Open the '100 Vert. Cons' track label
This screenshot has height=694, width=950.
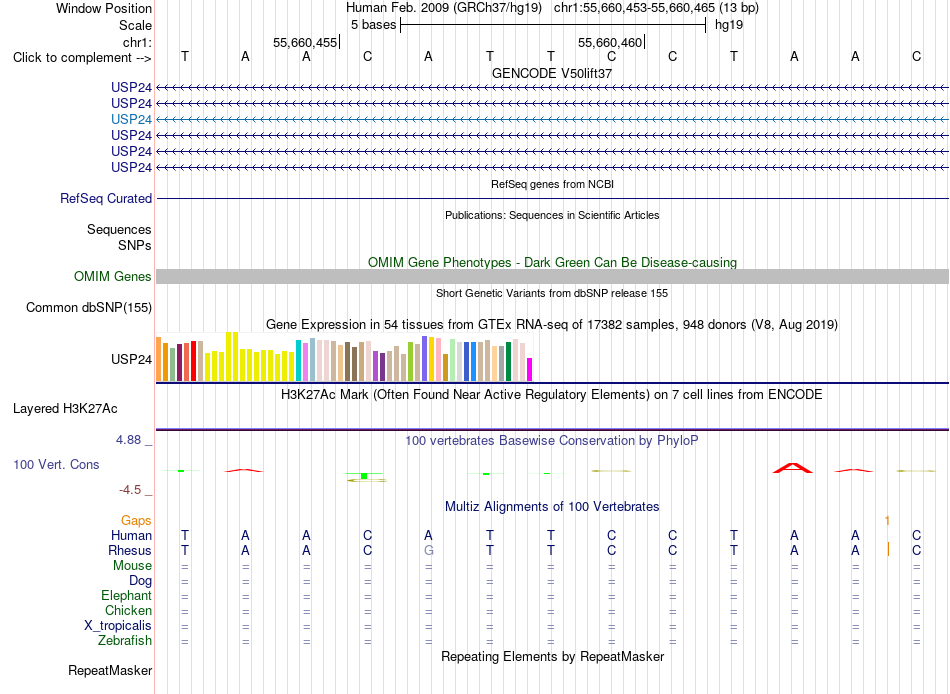coord(56,464)
